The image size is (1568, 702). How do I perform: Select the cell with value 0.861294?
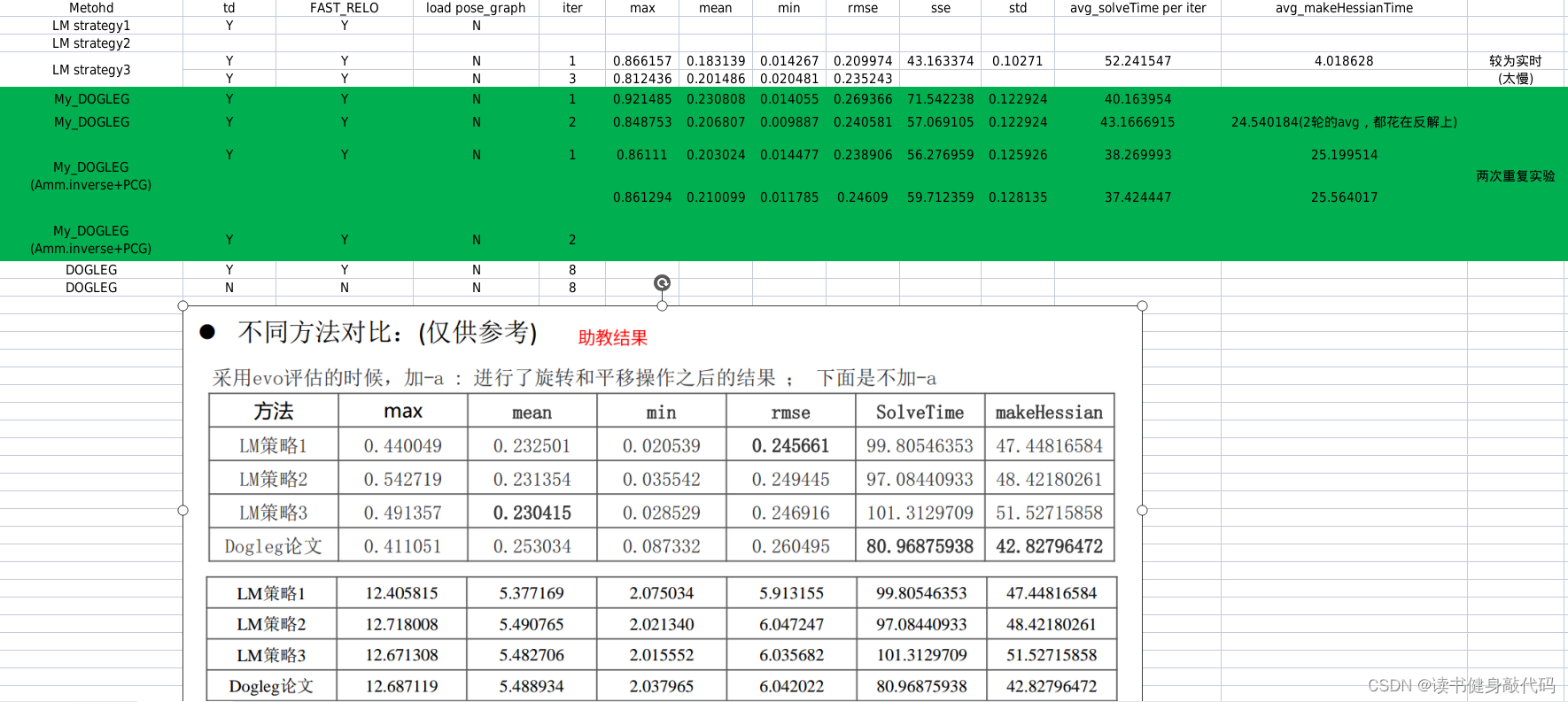pyautogui.click(x=642, y=197)
